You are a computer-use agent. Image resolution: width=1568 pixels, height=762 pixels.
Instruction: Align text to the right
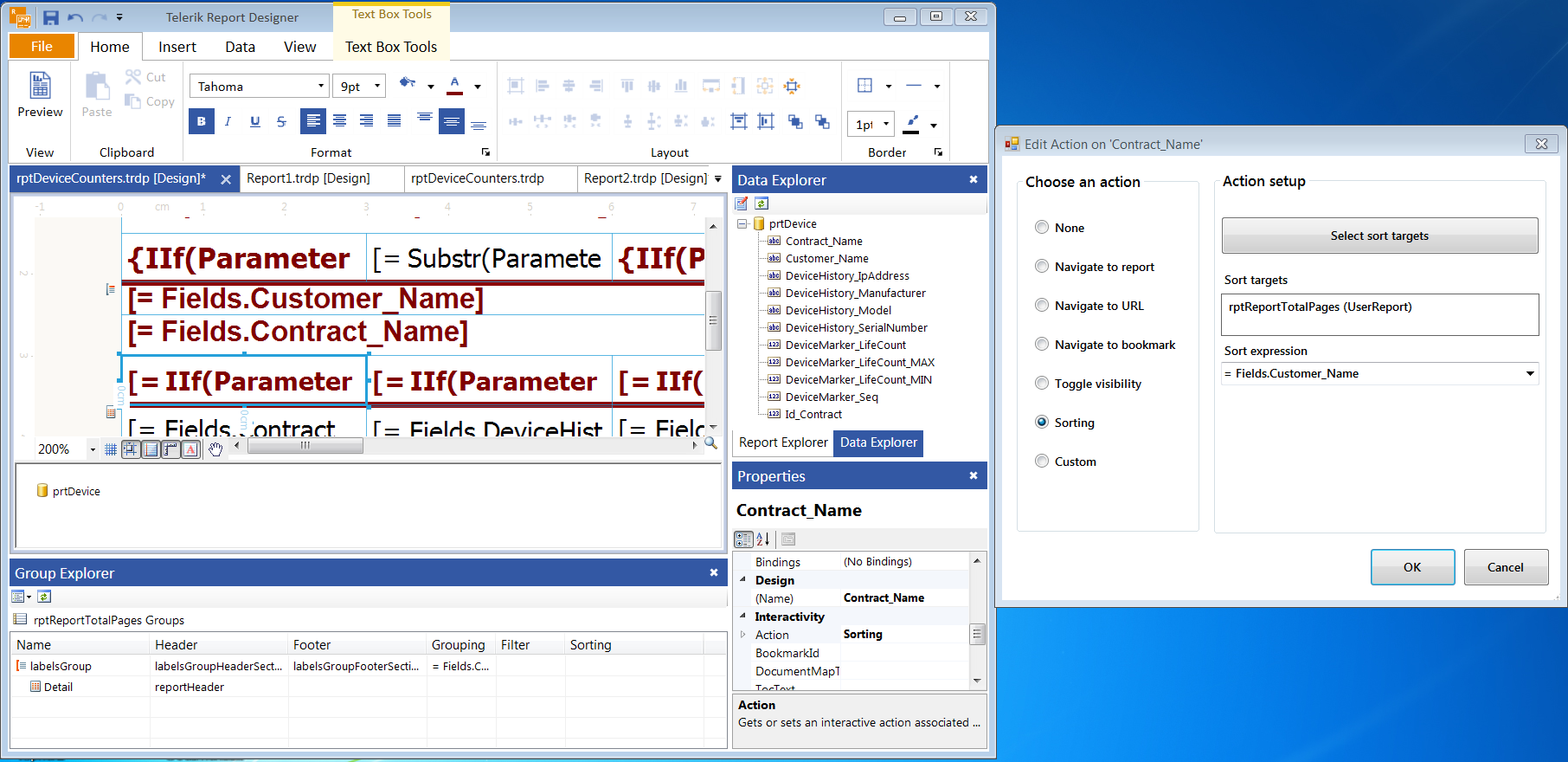point(367,121)
